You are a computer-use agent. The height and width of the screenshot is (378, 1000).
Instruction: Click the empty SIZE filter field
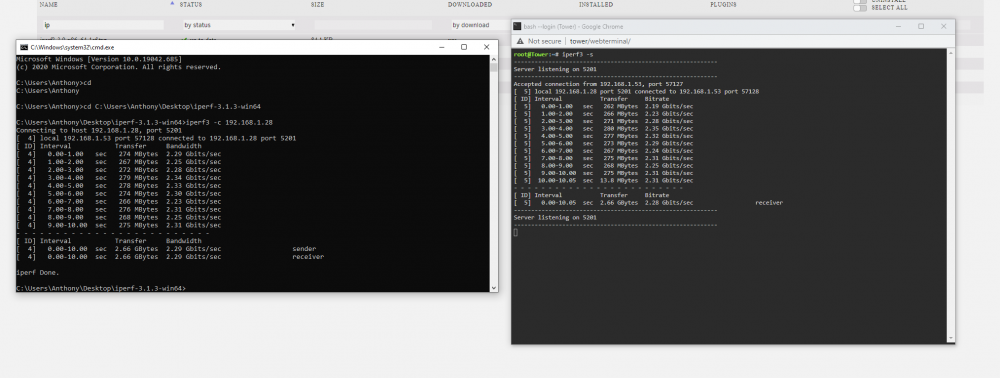click(x=373, y=25)
